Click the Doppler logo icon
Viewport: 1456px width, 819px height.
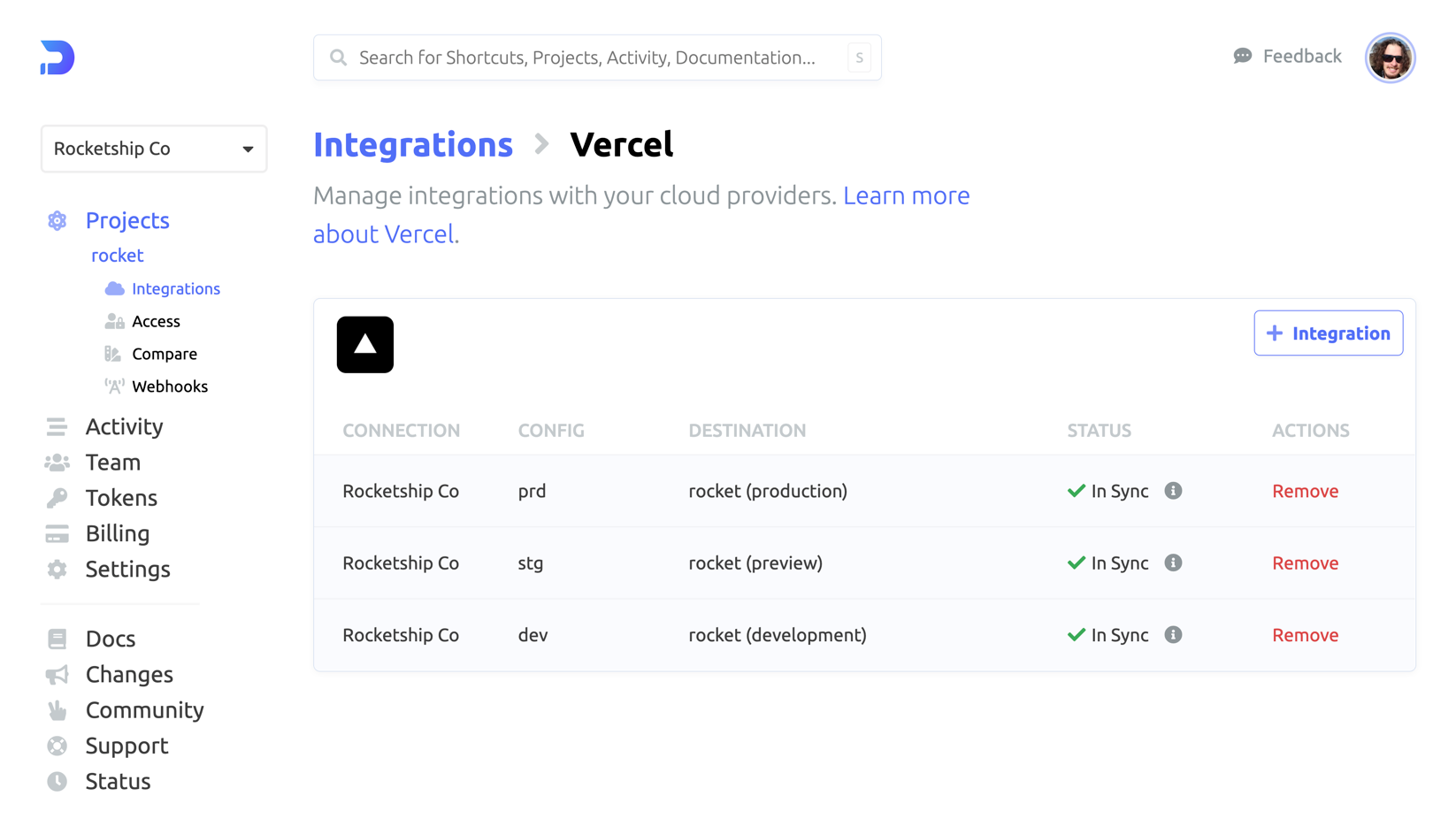click(57, 57)
